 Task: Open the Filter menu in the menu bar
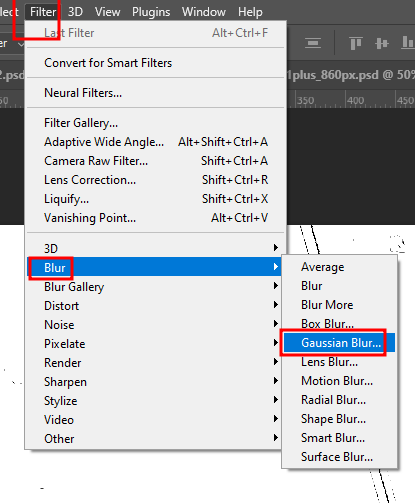pyautogui.click(x=43, y=12)
